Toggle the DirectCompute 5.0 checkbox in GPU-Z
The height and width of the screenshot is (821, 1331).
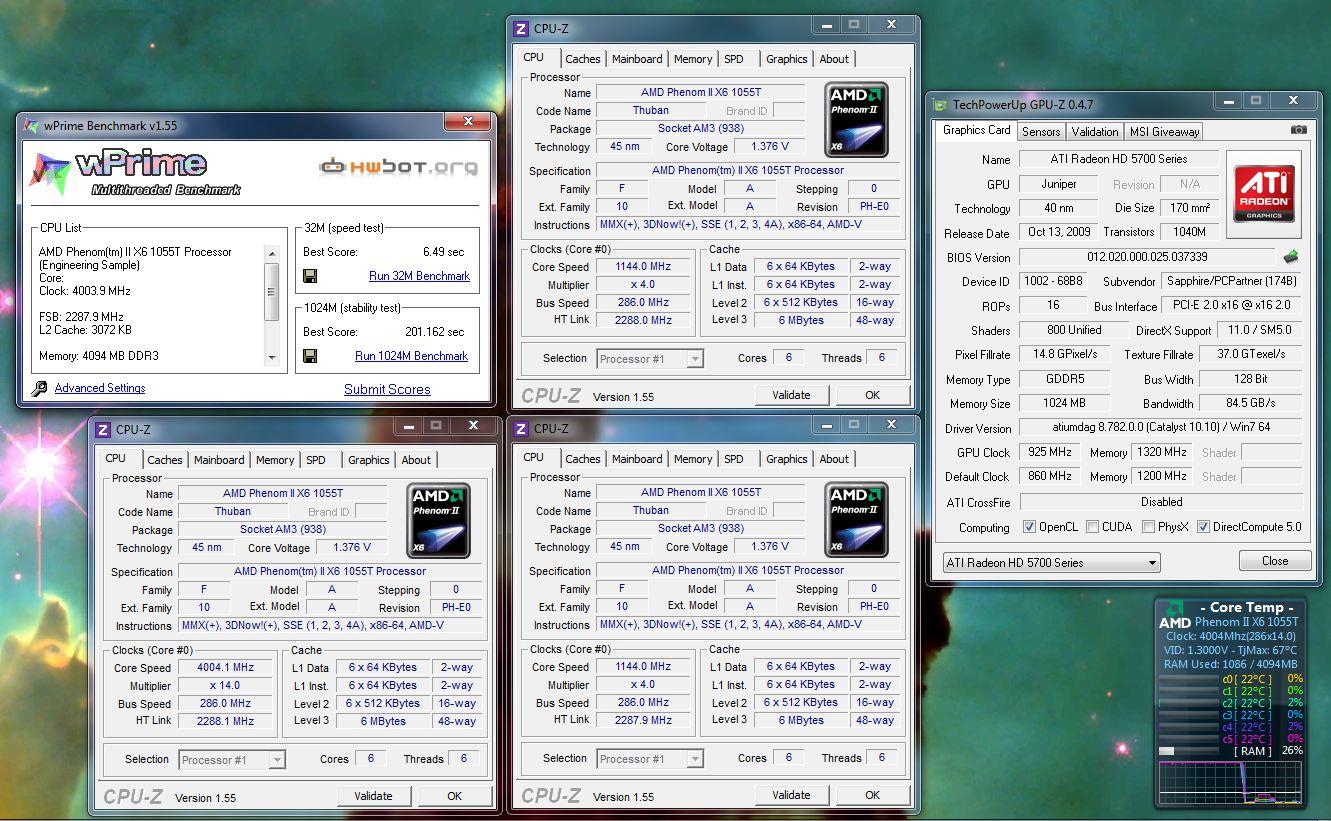[1203, 527]
